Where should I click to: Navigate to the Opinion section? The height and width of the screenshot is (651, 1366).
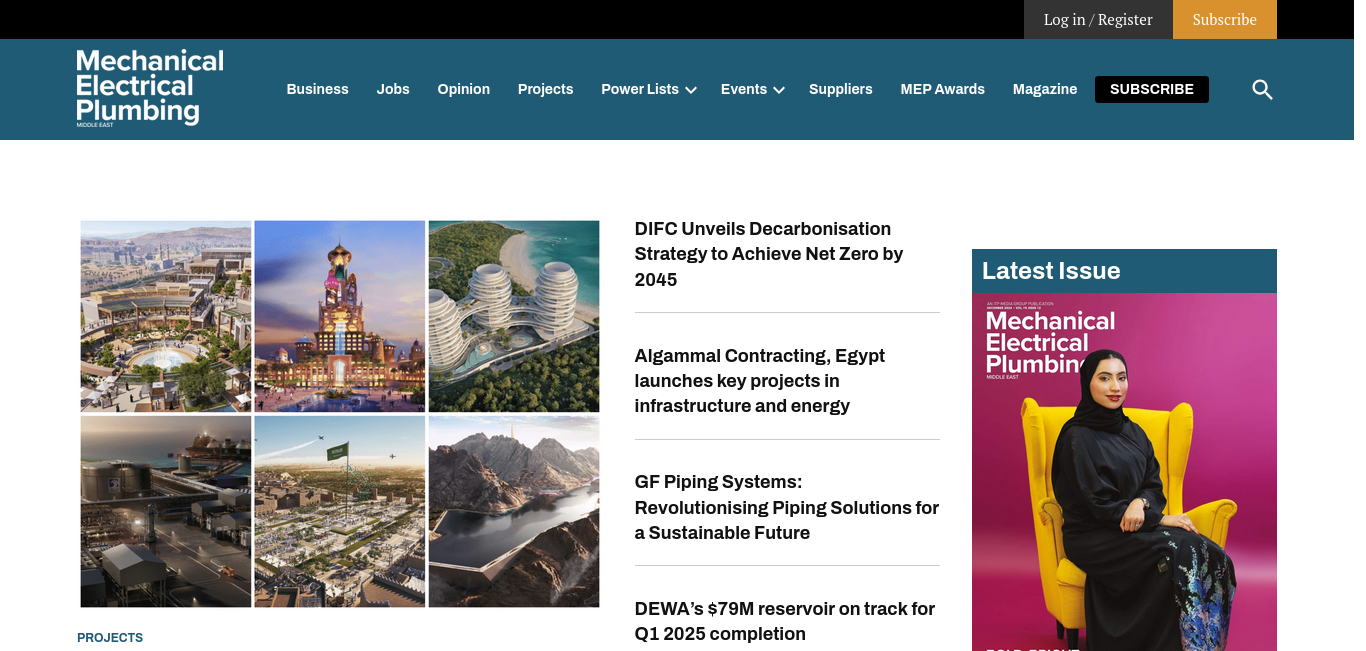pyautogui.click(x=463, y=89)
